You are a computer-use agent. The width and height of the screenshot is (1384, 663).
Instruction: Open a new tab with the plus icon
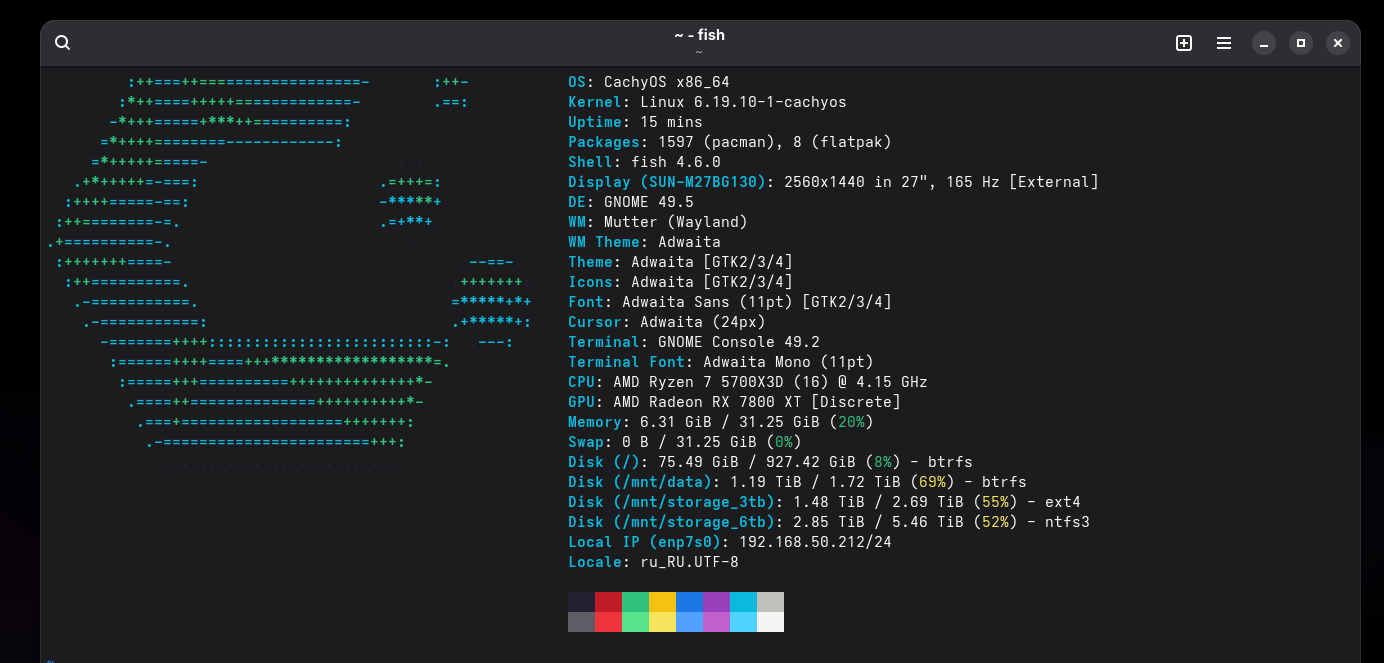[1184, 43]
